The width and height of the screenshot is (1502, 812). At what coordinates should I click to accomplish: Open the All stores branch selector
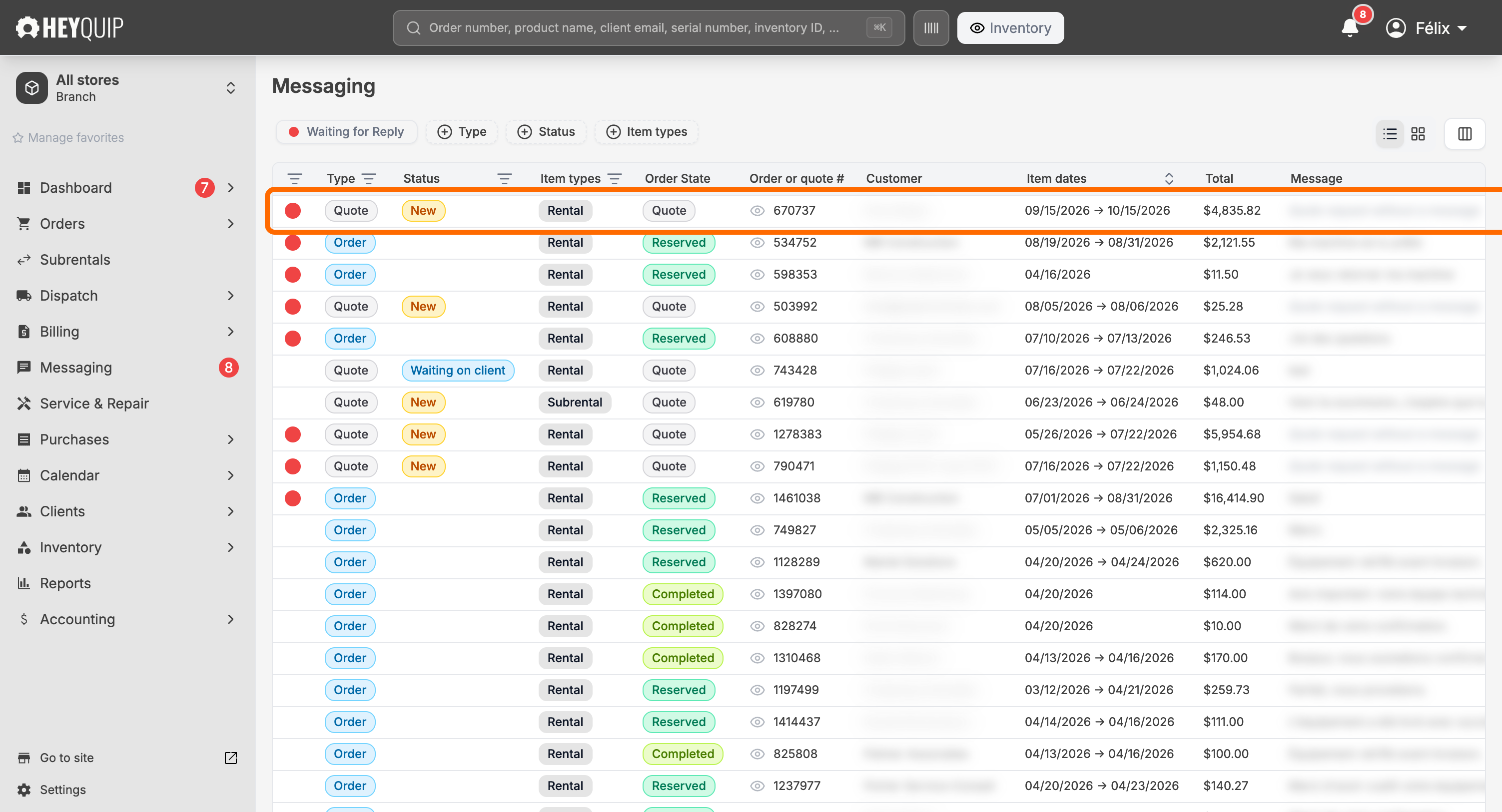[x=127, y=88]
